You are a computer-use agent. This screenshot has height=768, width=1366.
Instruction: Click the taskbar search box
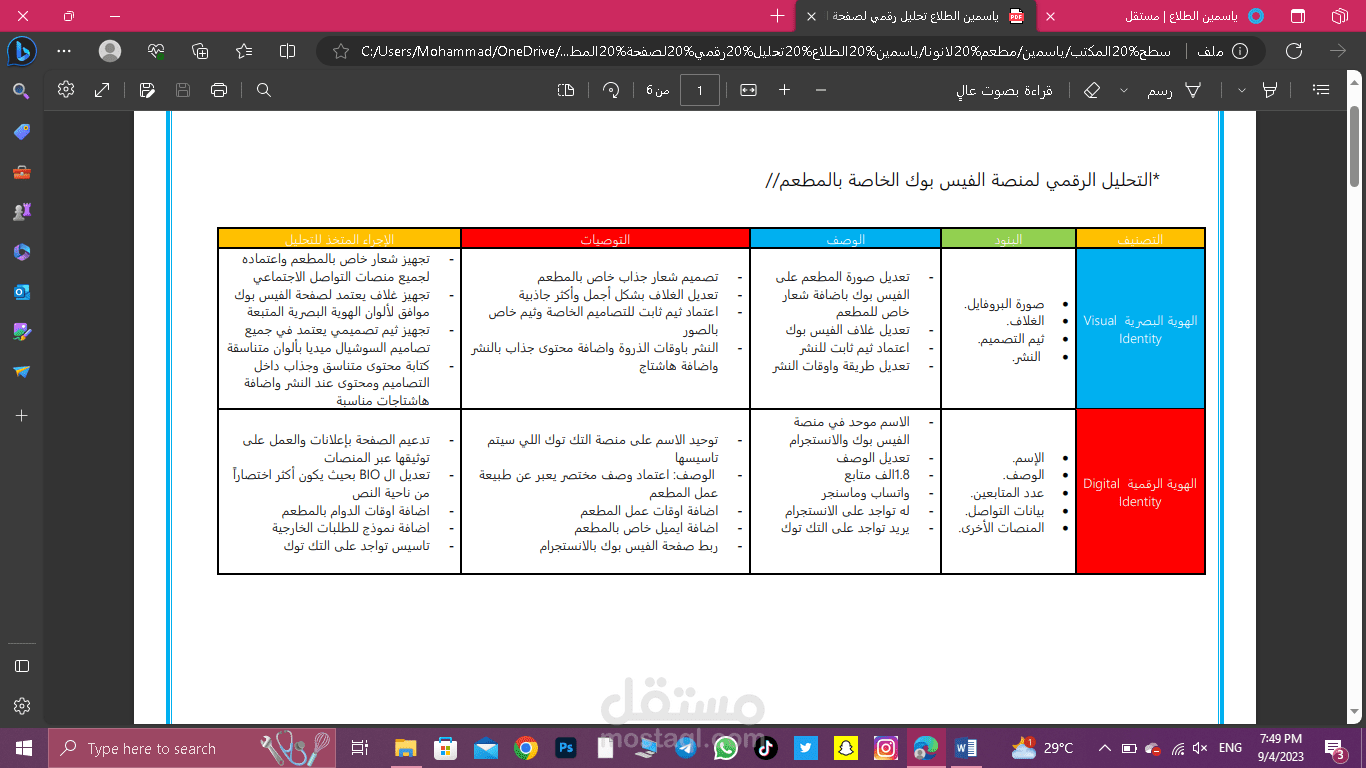pos(193,748)
